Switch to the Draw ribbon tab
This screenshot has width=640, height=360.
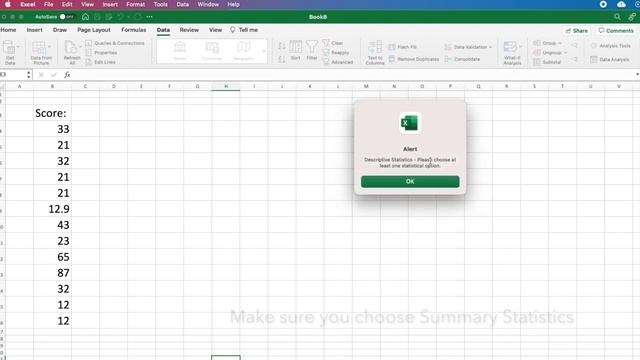tap(60, 30)
